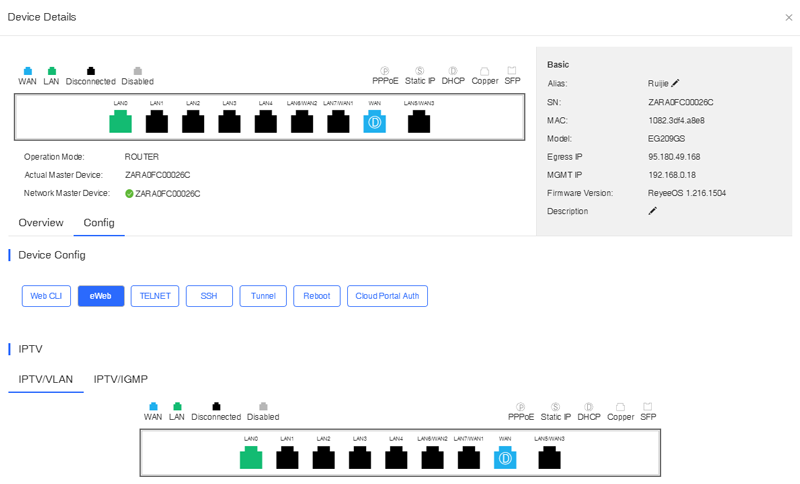800x484 pixels.
Task: Click the green LAN0 port in IPTV panel
Action: [x=251, y=458]
